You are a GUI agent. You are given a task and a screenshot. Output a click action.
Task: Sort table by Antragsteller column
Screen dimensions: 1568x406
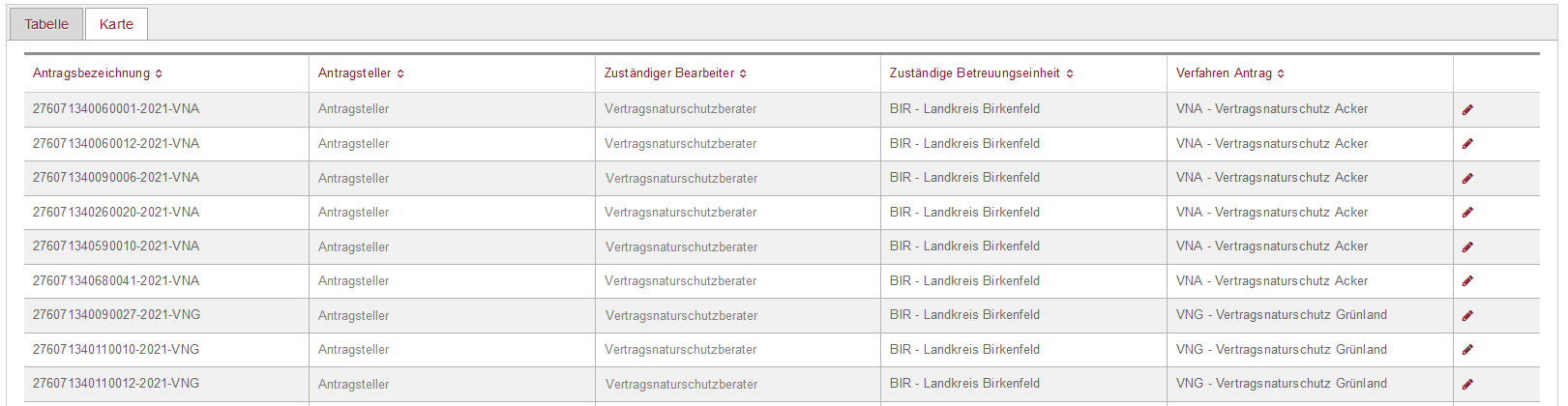[400, 74]
